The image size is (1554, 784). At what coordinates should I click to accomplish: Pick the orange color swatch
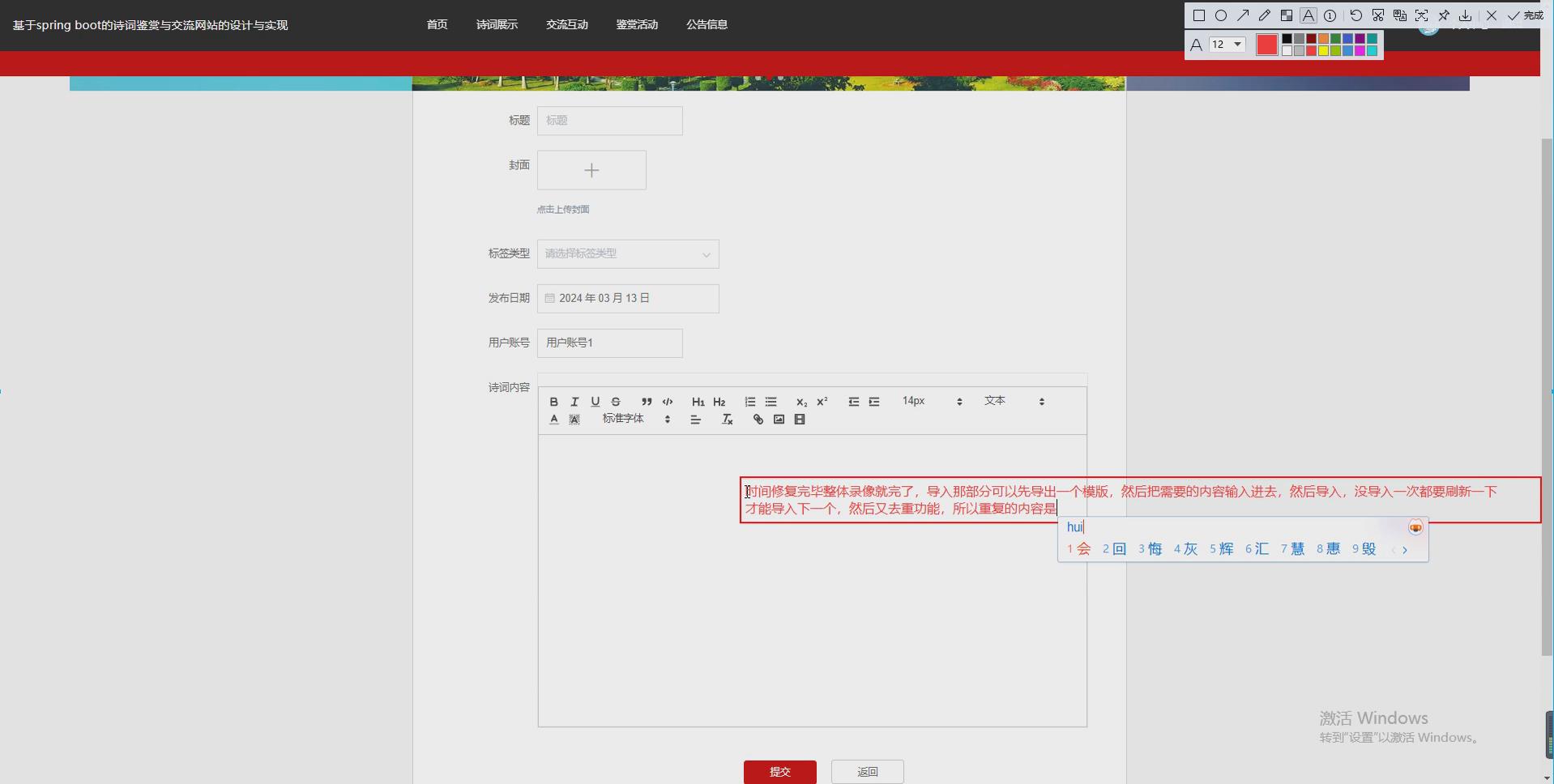pos(1324,38)
